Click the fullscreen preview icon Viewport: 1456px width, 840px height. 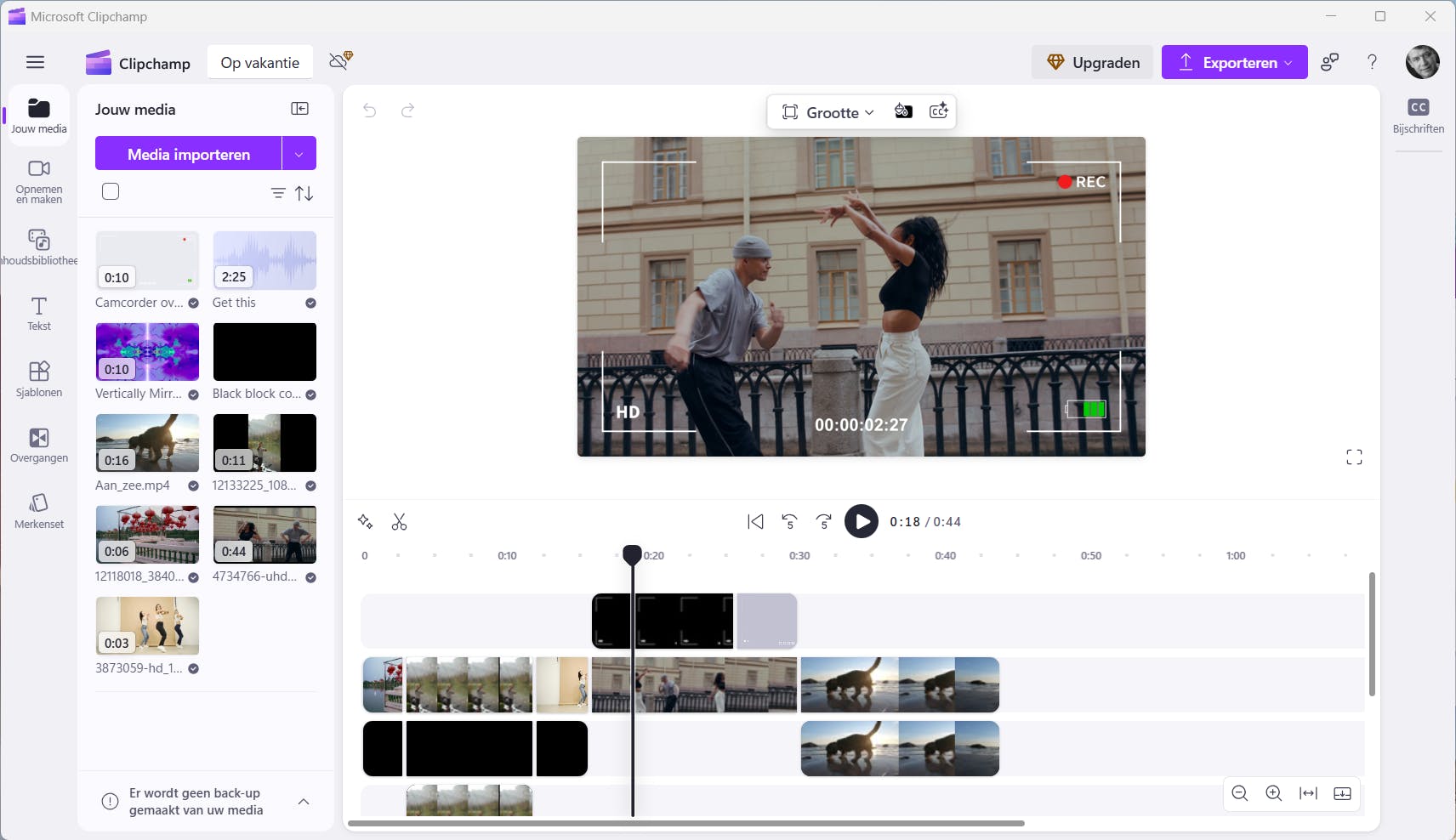click(1354, 457)
